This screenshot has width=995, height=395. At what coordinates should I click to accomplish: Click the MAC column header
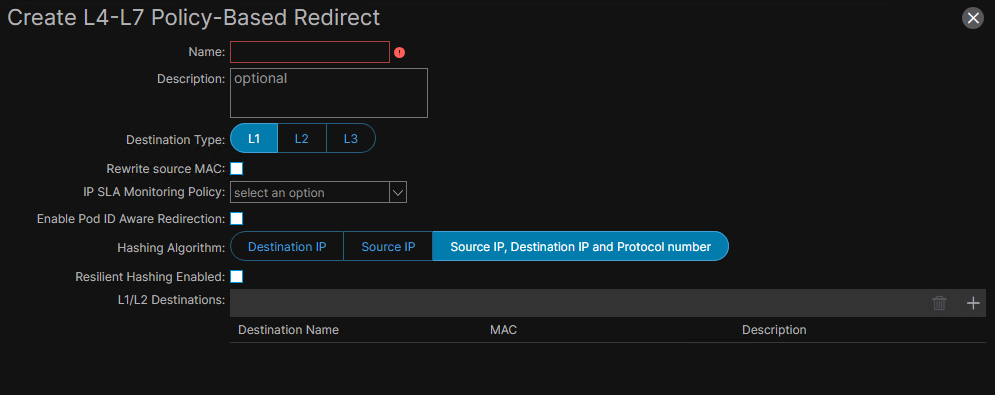[x=503, y=330]
